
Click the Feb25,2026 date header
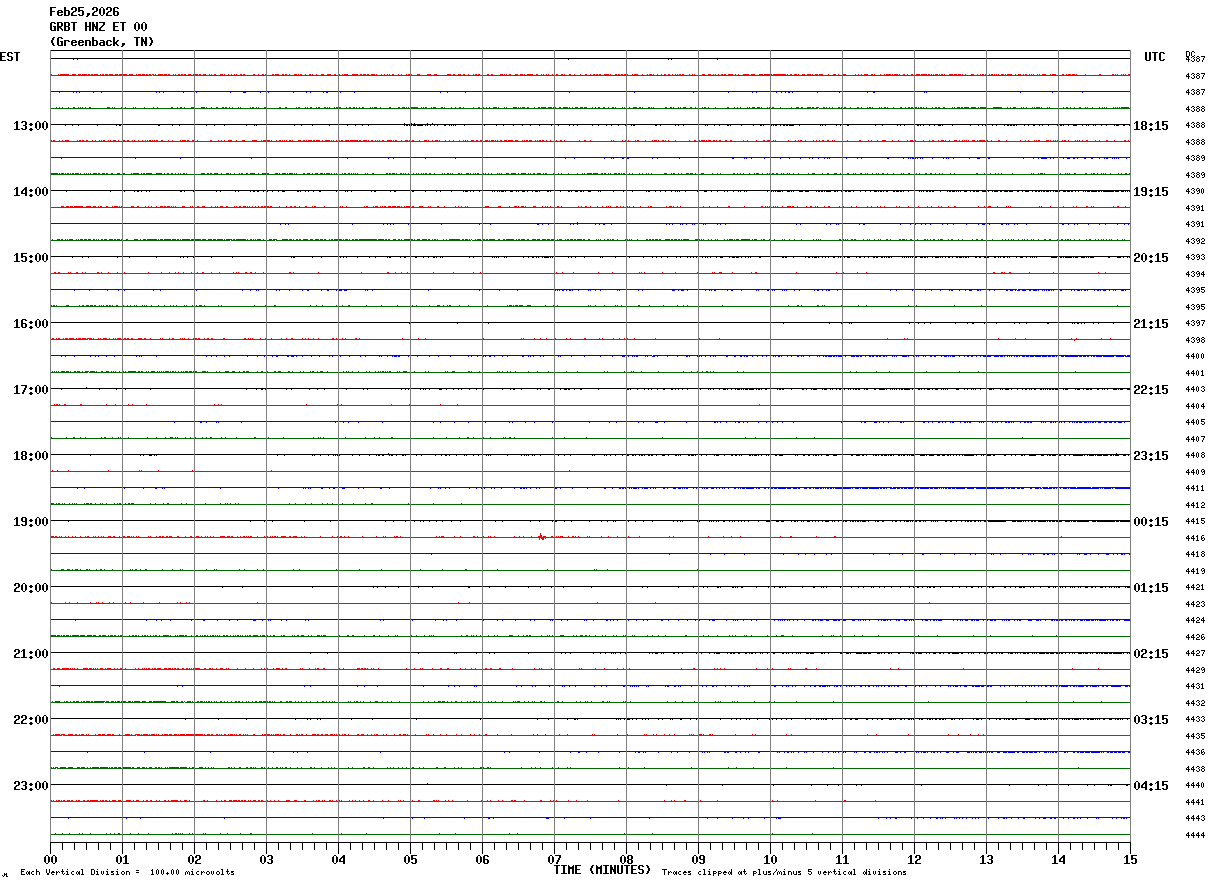pos(84,12)
